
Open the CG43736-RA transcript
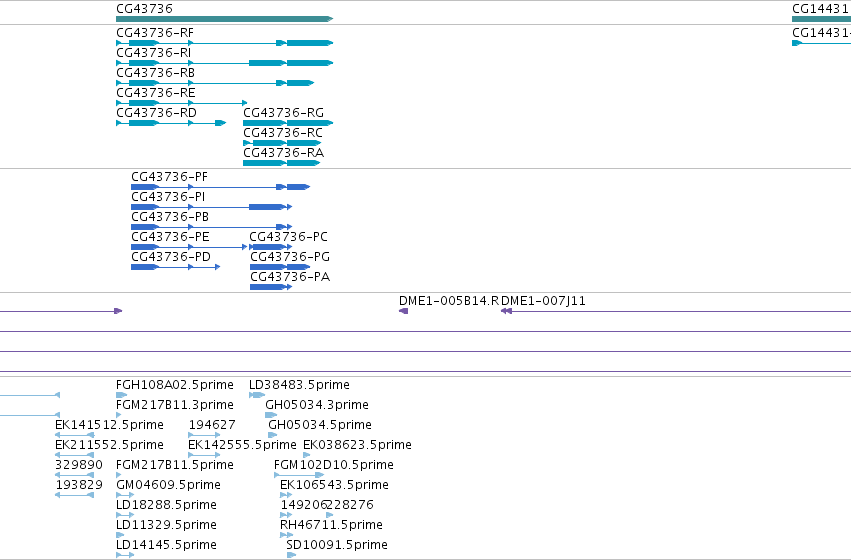click(x=283, y=154)
